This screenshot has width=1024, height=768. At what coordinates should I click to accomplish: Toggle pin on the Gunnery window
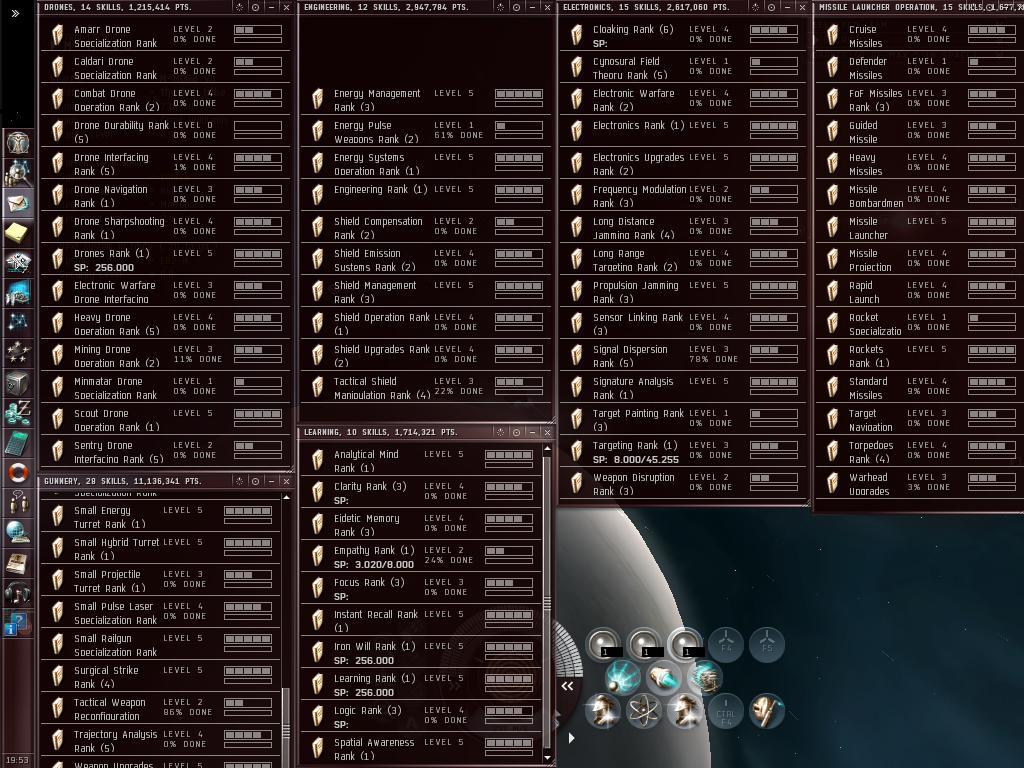point(240,481)
